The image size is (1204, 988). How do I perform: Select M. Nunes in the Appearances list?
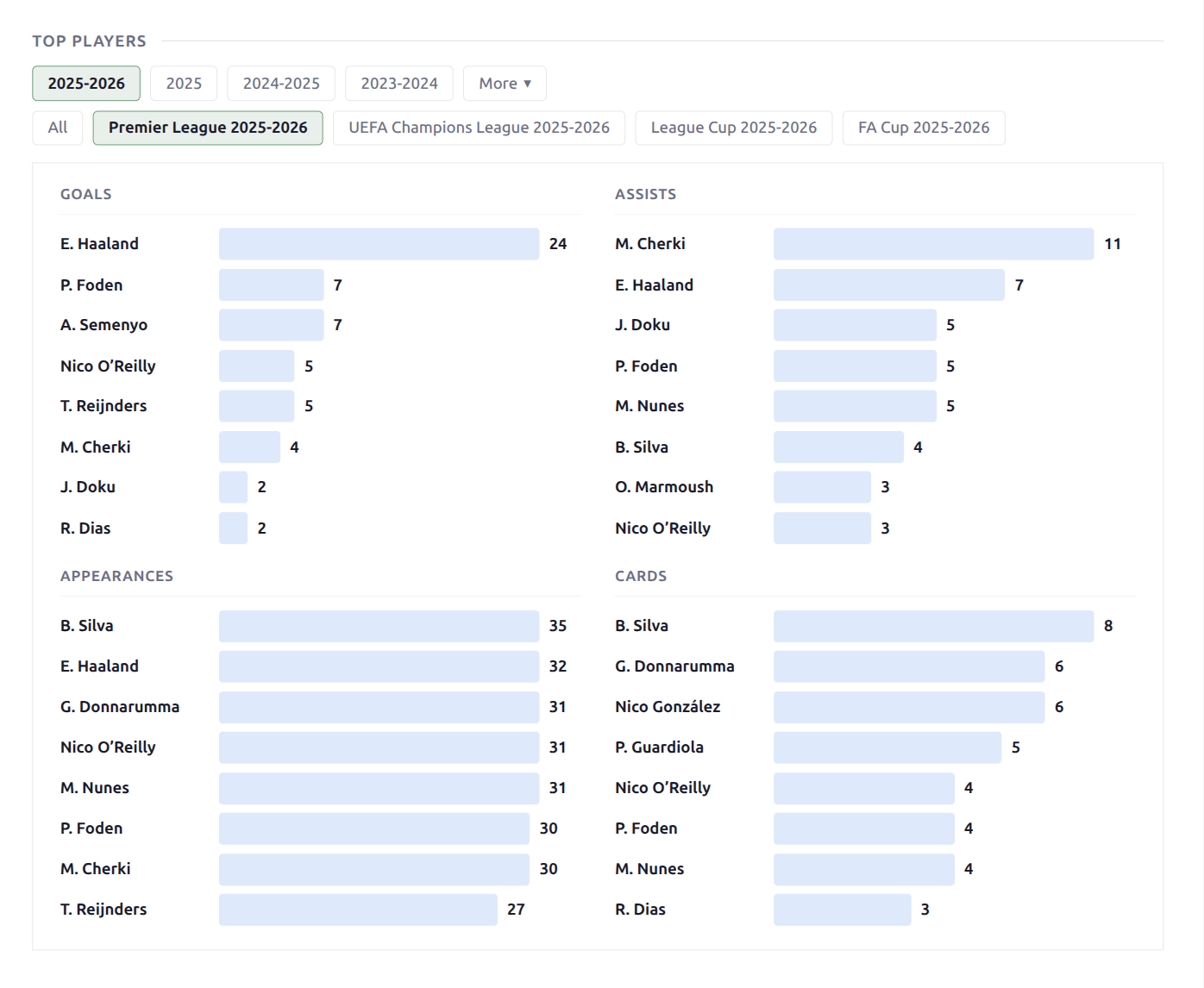click(95, 788)
